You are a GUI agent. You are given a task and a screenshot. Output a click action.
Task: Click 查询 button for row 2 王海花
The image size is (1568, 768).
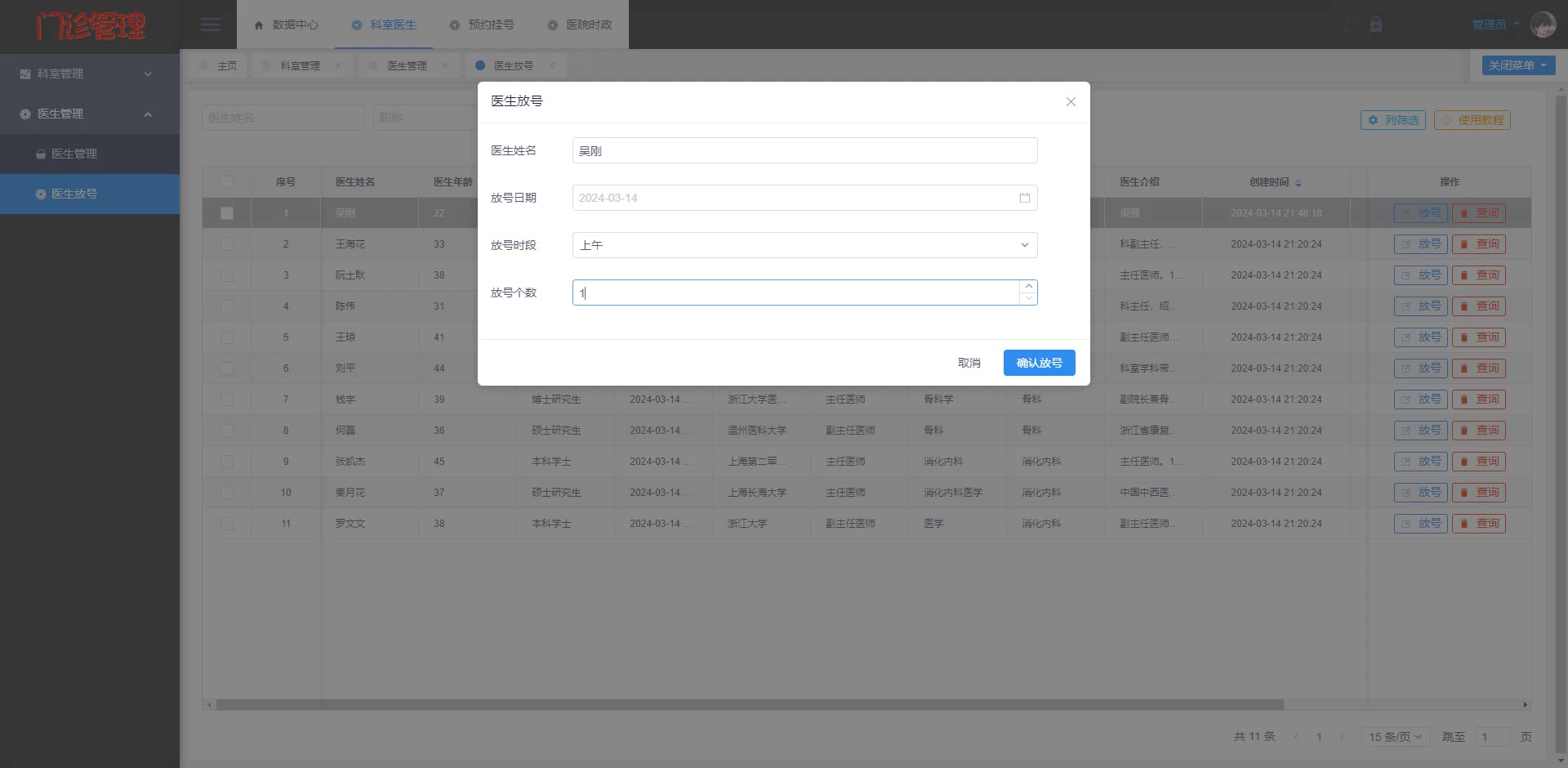coord(1479,244)
